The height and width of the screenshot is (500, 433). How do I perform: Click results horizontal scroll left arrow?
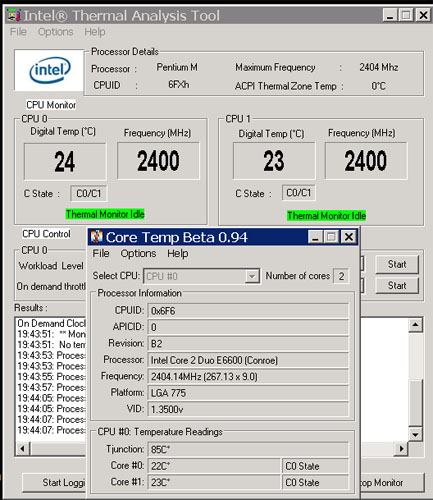click(23, 449)
